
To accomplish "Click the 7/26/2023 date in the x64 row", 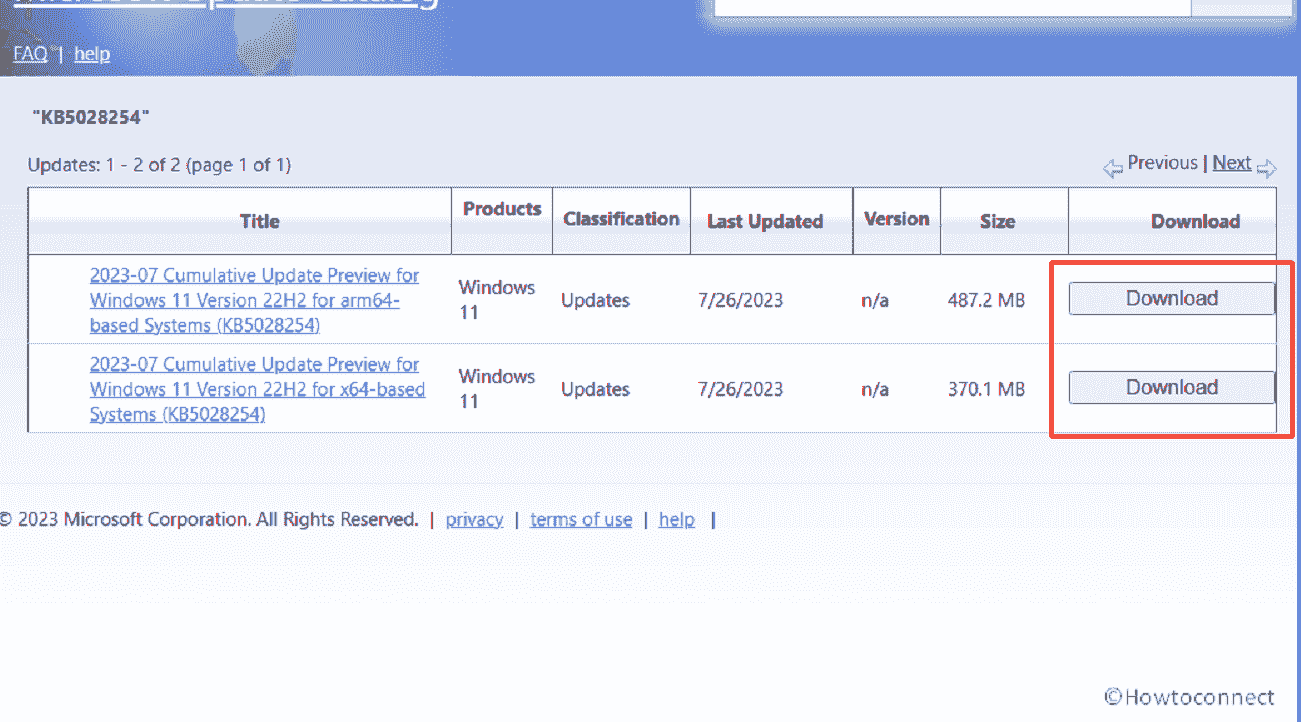I will point(741,389).
